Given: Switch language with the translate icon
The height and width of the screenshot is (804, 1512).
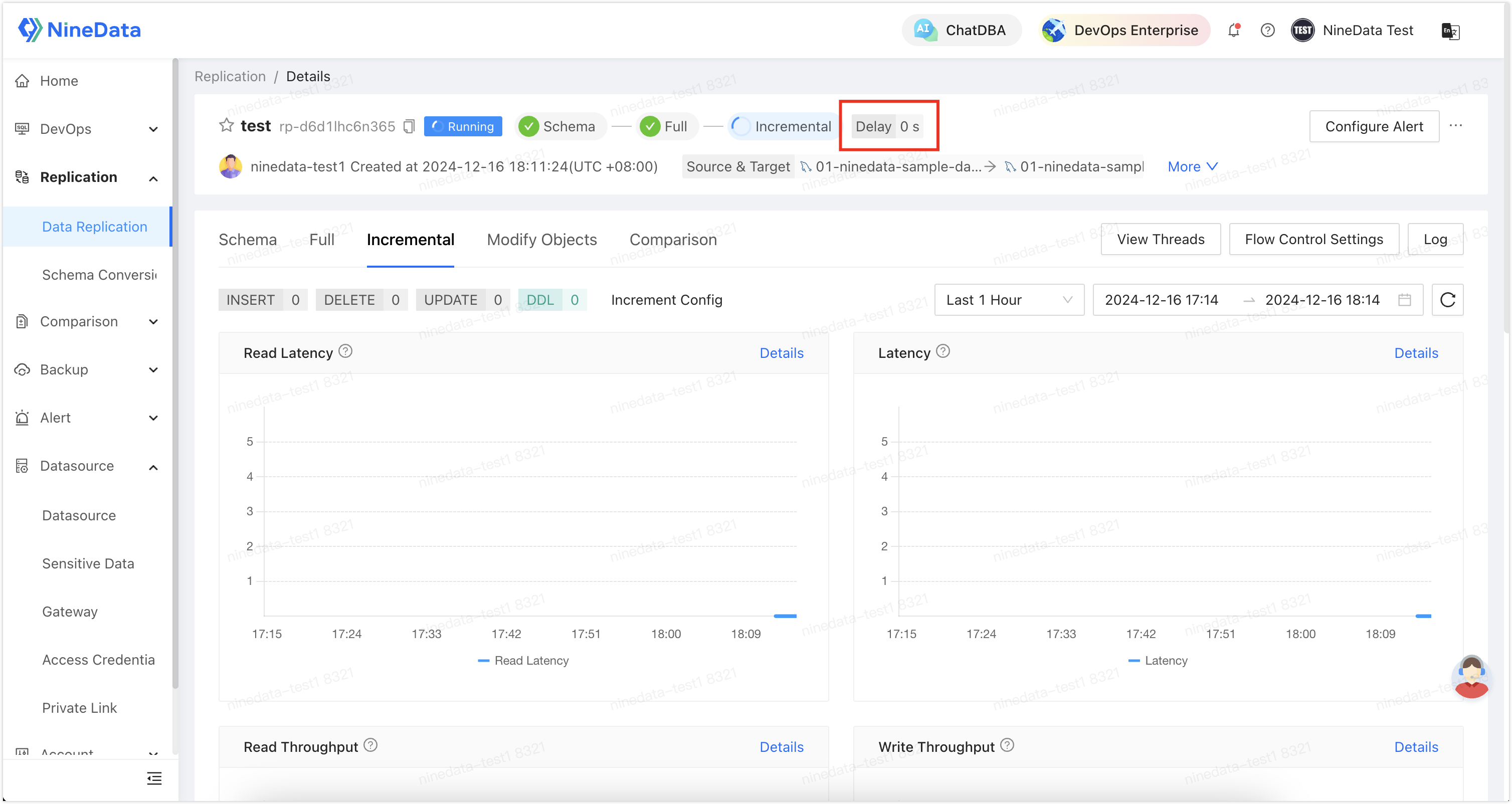Looking at the screenshot, I should coord(1450,31).
